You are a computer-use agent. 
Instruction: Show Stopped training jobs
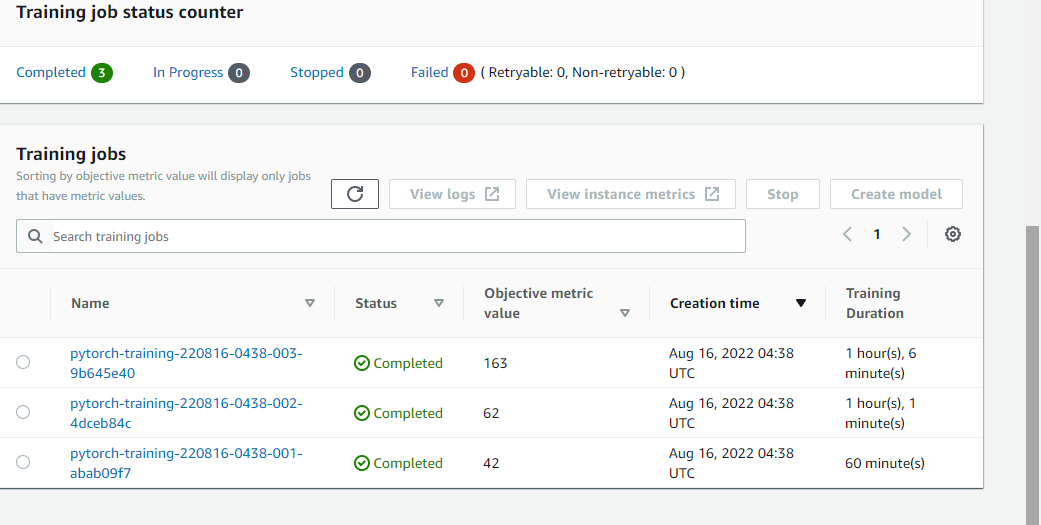tap(317, 72)
